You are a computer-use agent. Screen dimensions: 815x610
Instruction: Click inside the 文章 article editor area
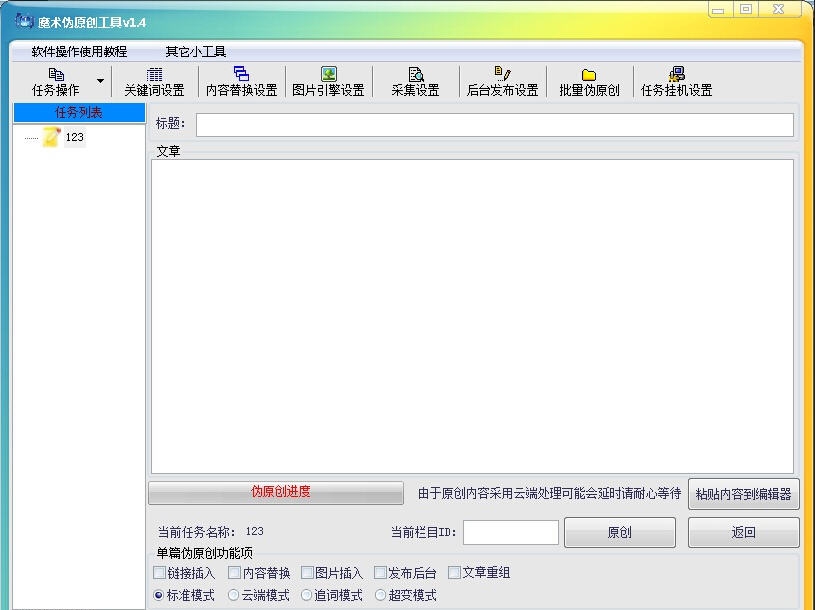pos(472,316)
